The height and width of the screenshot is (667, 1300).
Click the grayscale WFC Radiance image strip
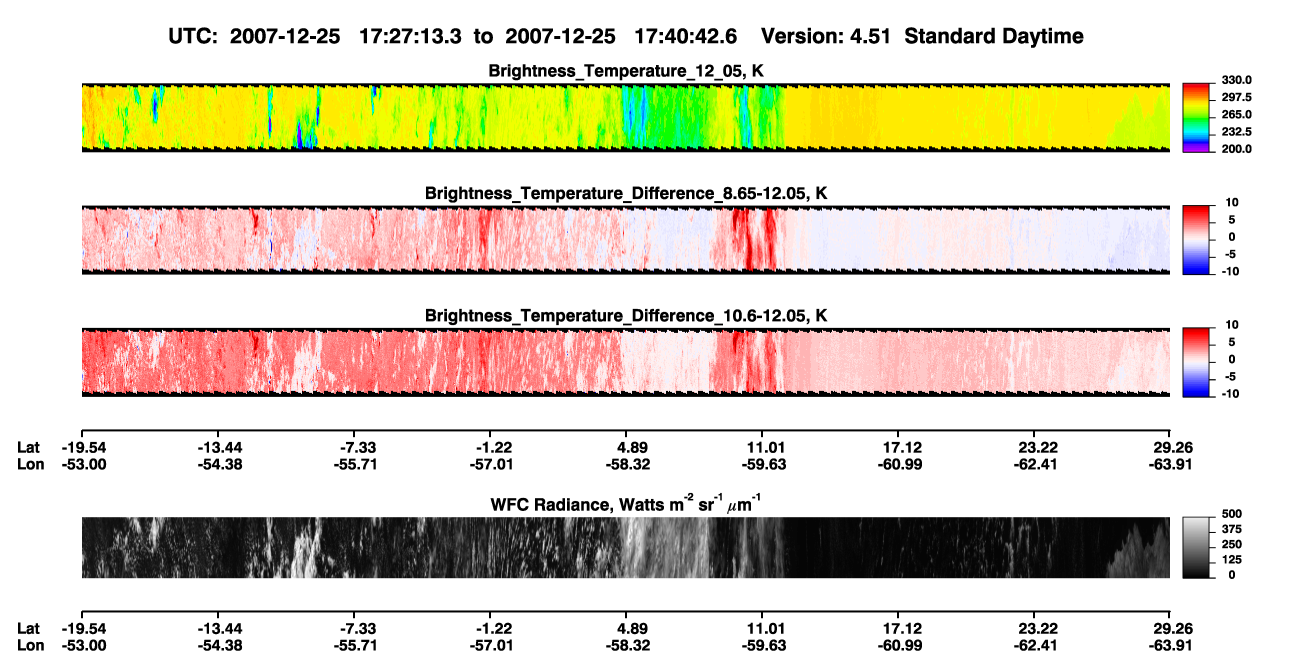(626, 548)
